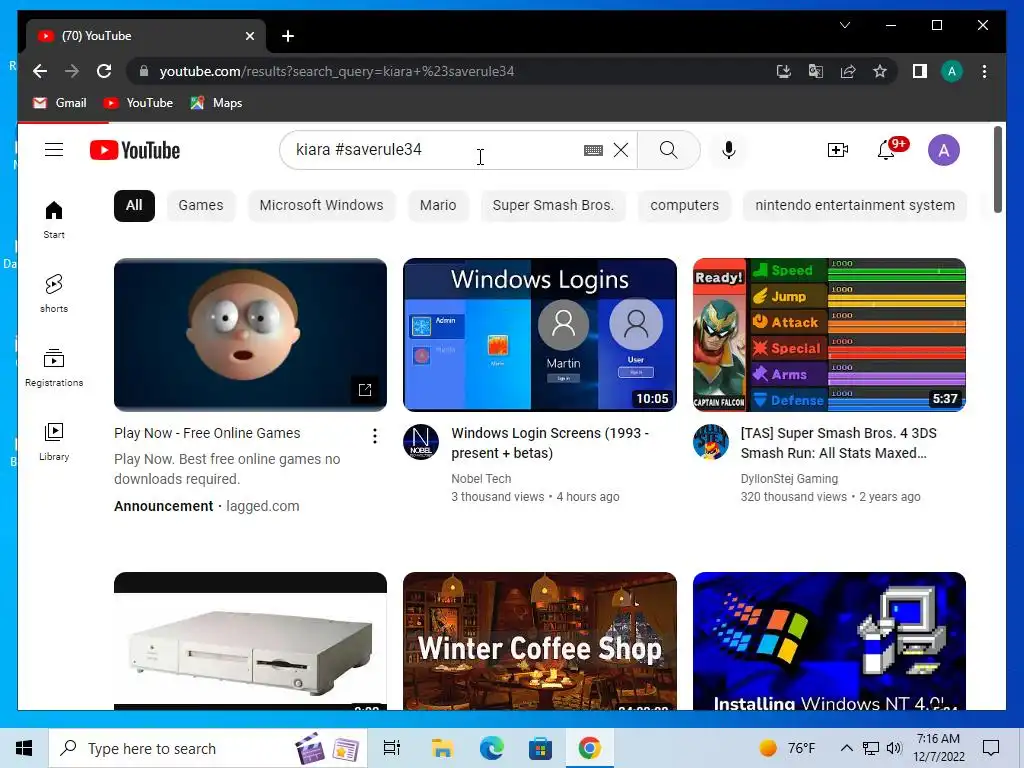Go to the YouTube logo homepage
This screenshot has height=768, width=1024.
point(135,150)
